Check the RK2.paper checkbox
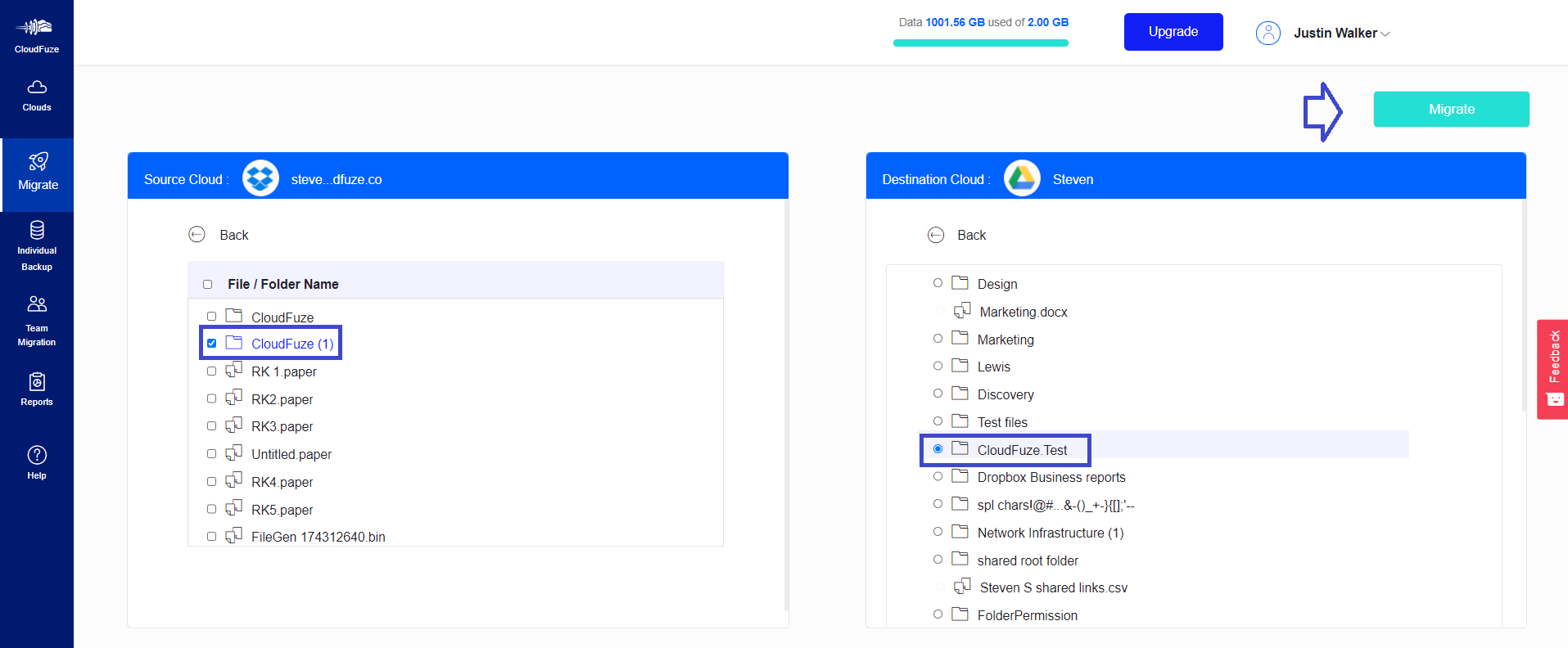 tap(211, 398)
